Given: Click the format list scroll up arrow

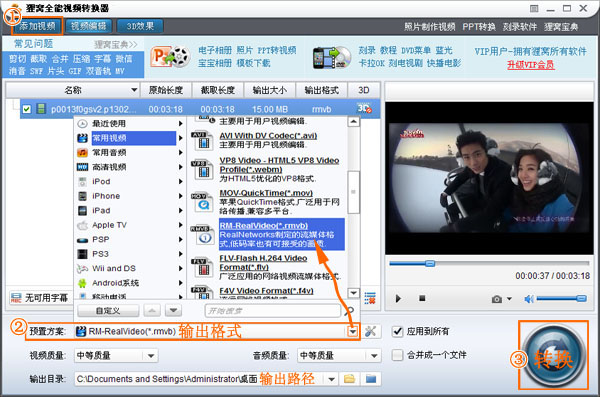Looking at the screenshot, I should tap(354, 122).
